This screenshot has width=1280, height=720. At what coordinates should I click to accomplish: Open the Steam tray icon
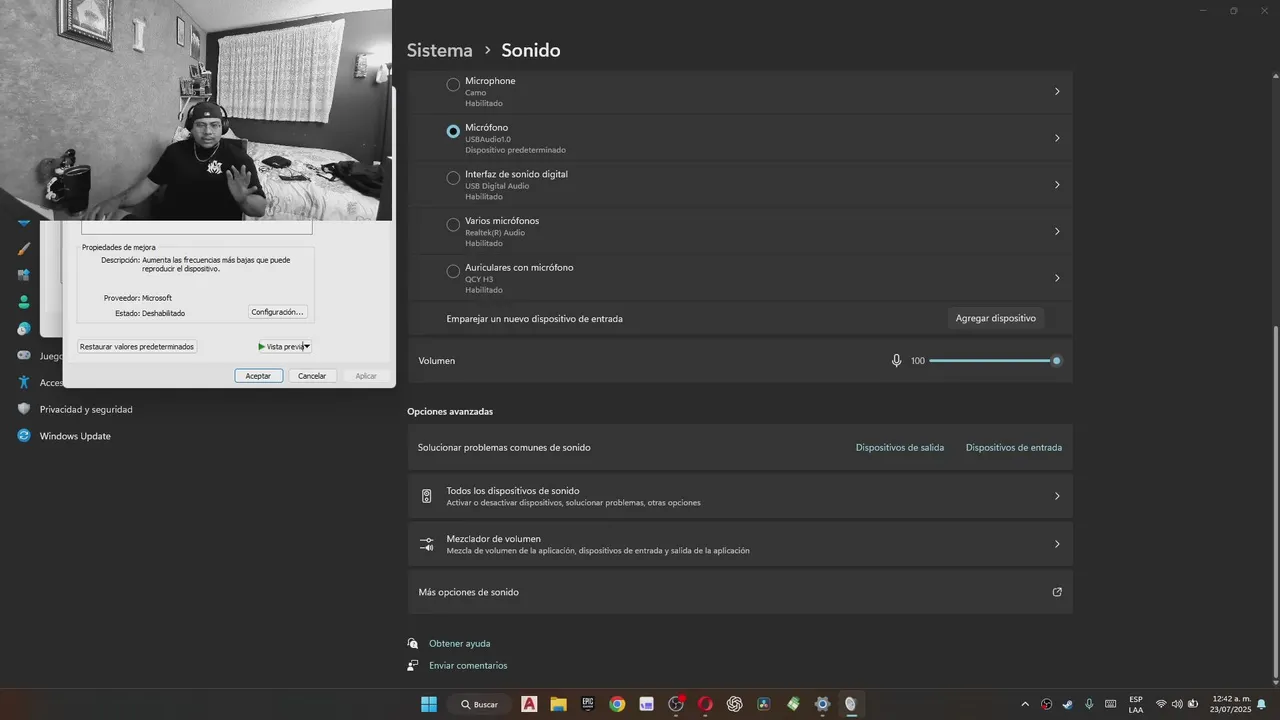pyautogui.click(x=1068, y=704)
